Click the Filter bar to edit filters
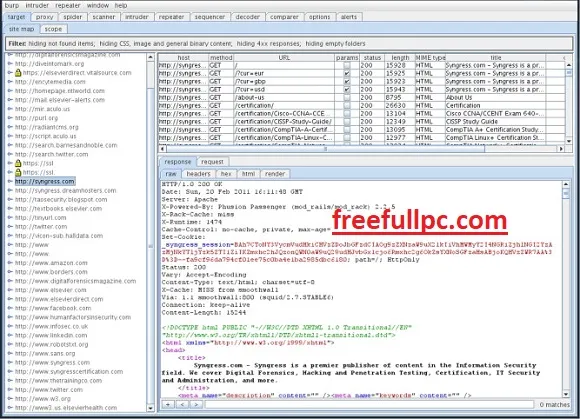 tap(289, 44)
